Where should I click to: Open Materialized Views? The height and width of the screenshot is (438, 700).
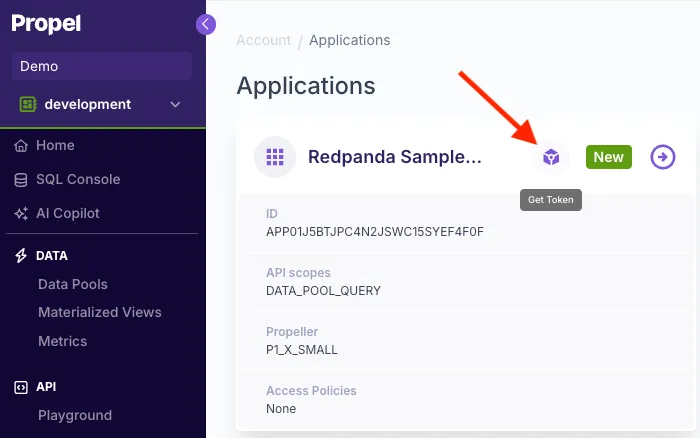[x=100, y=313]
